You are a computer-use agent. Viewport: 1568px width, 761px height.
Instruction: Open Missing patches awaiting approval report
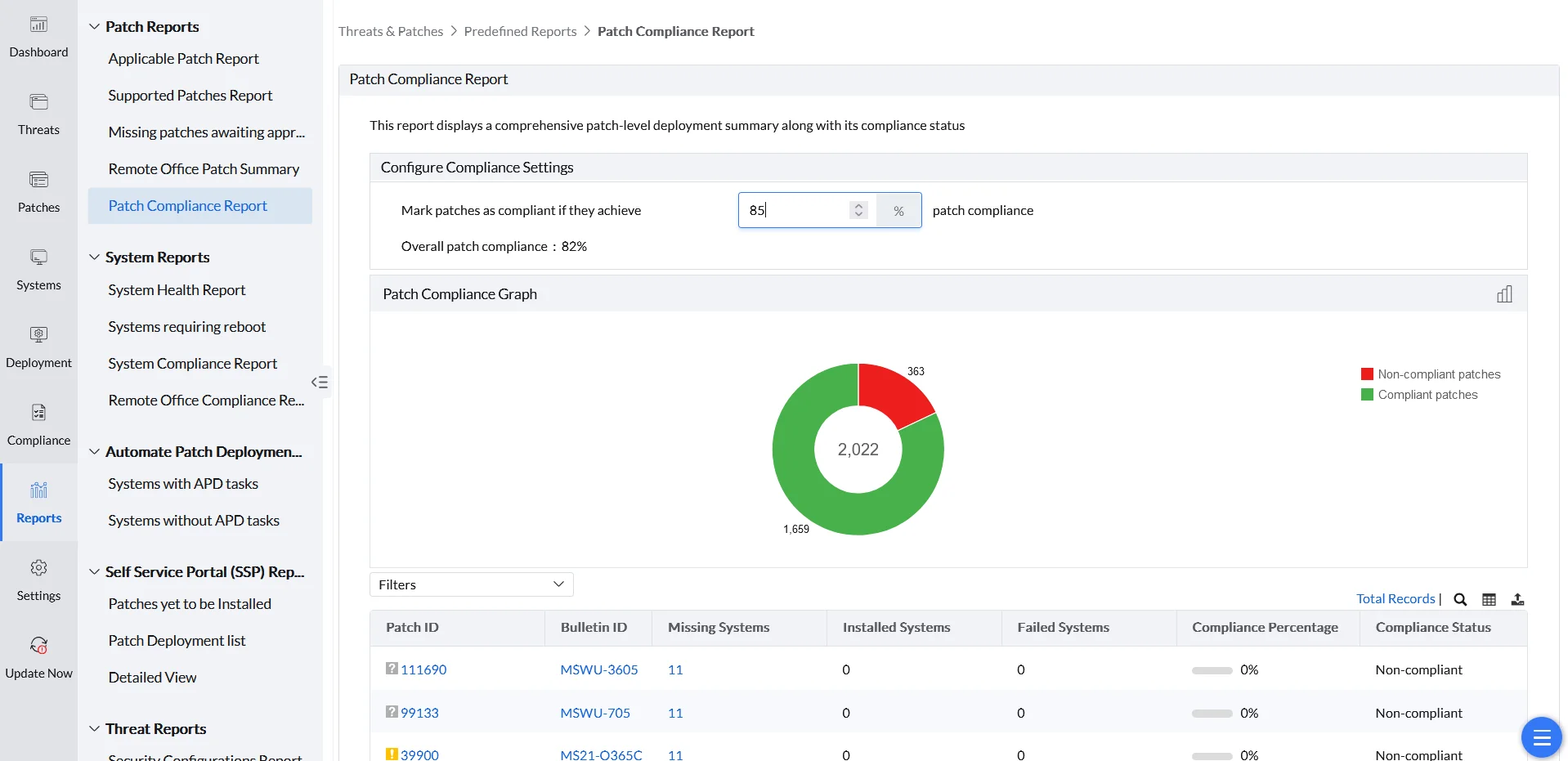coord(206,132)
